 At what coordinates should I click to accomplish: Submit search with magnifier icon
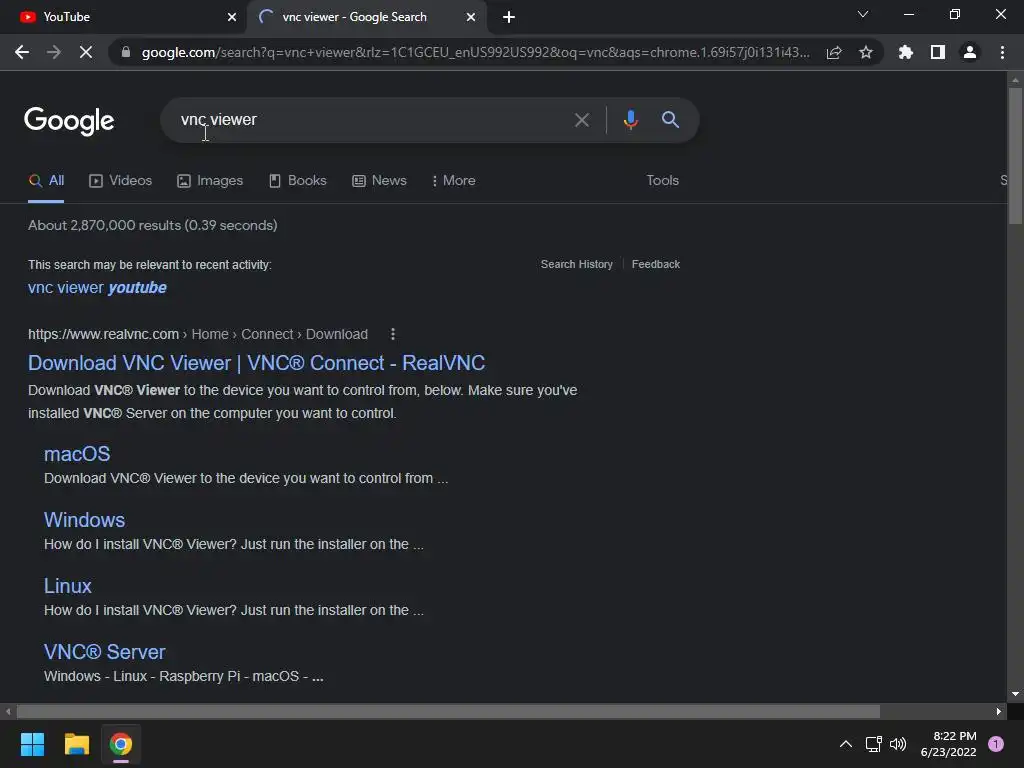click(671, 120)
